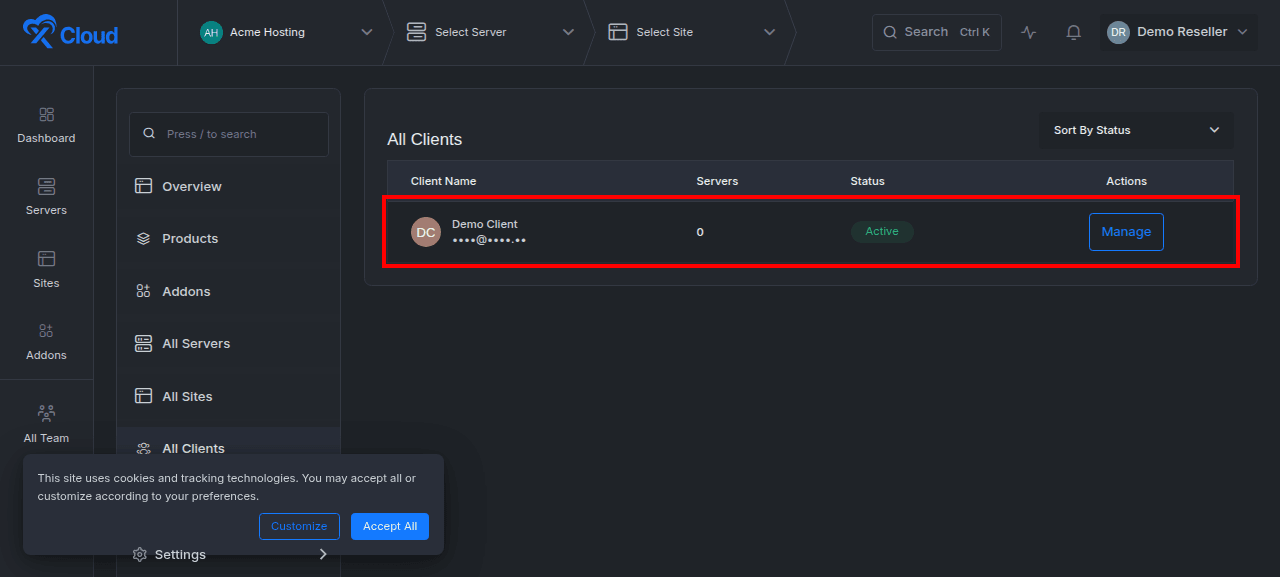
Task: Click the Sites layout icon in rail
Action: point(46,259)
